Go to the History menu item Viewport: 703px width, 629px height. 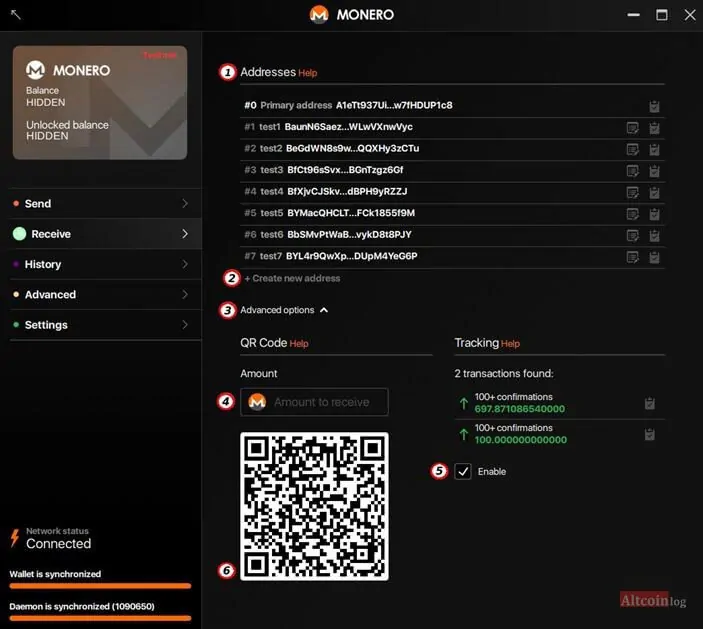105,264
